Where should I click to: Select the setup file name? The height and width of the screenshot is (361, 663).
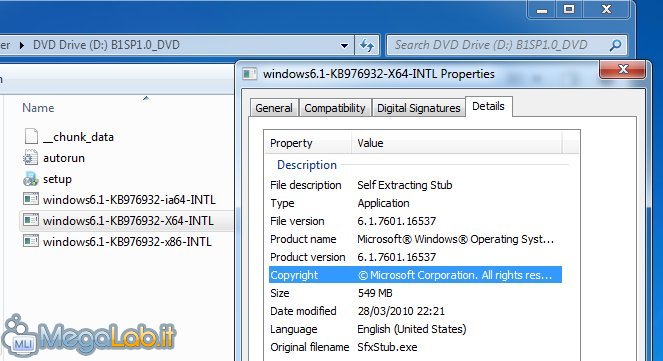[x=57, y=179]
